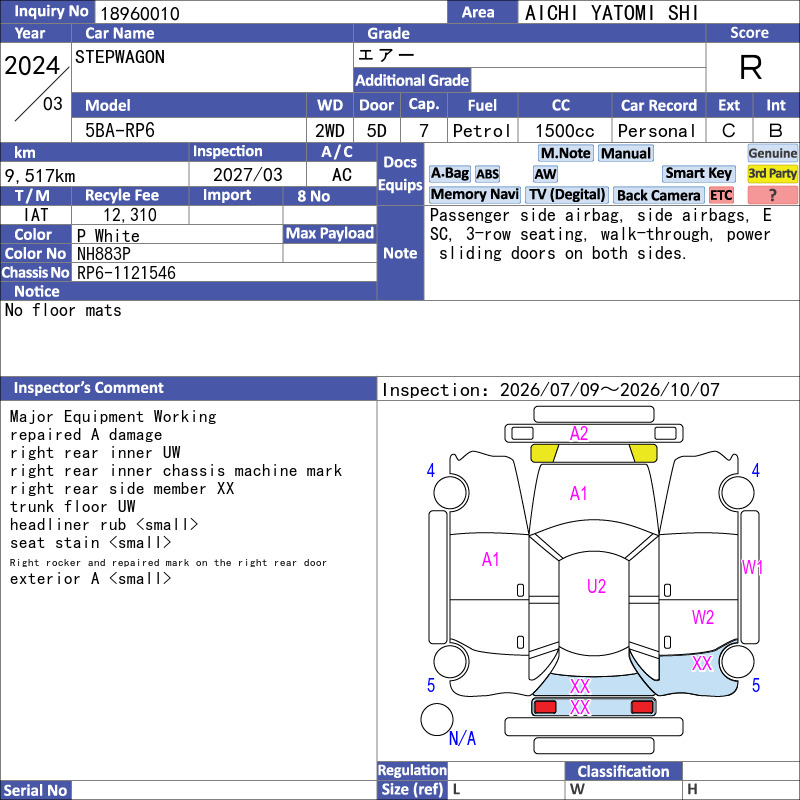This screenshot has width=800, height=800.
Task: Click the pink question mark badge
Action: 772,195
